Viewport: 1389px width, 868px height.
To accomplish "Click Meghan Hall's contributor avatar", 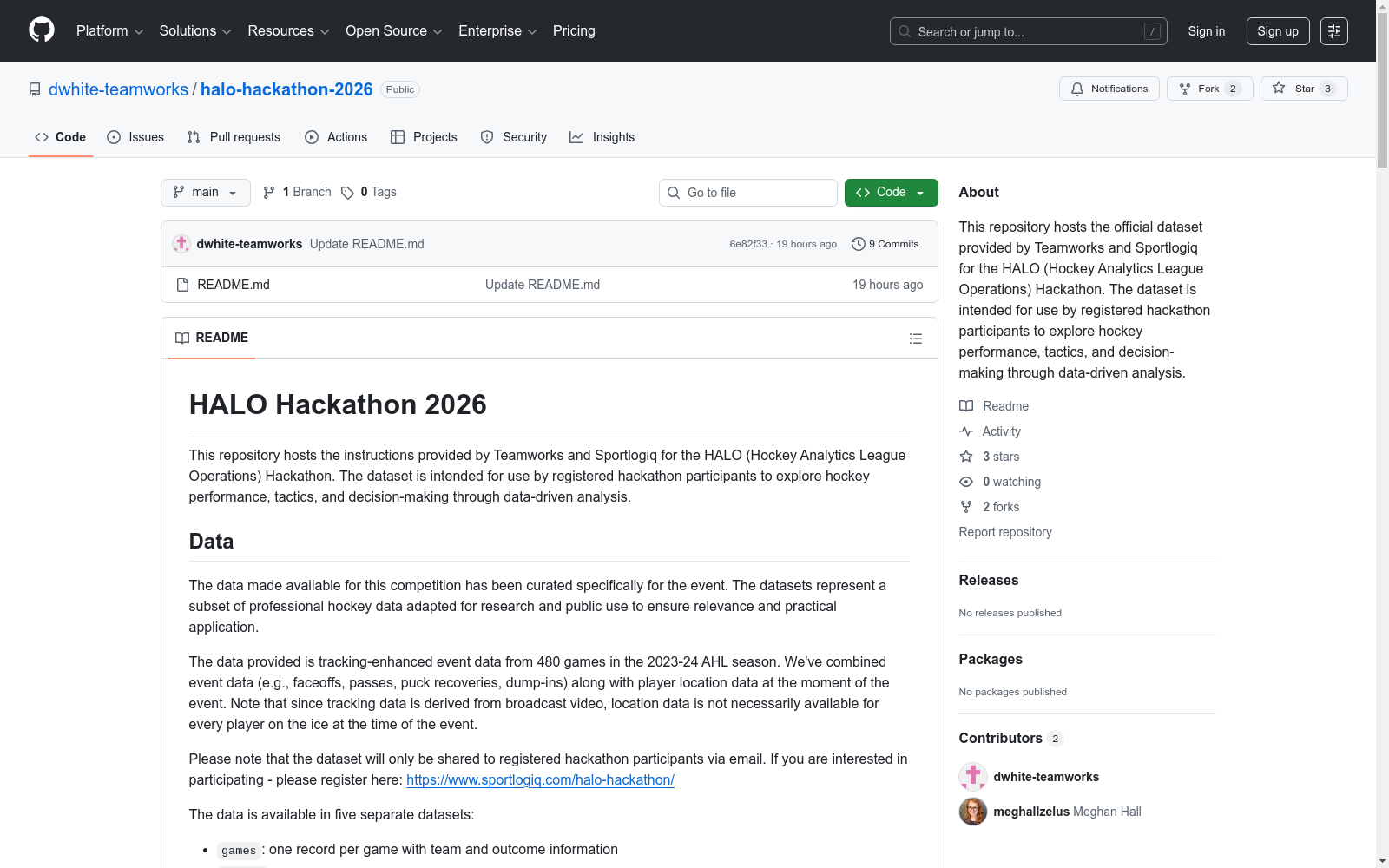I will 973,812.
